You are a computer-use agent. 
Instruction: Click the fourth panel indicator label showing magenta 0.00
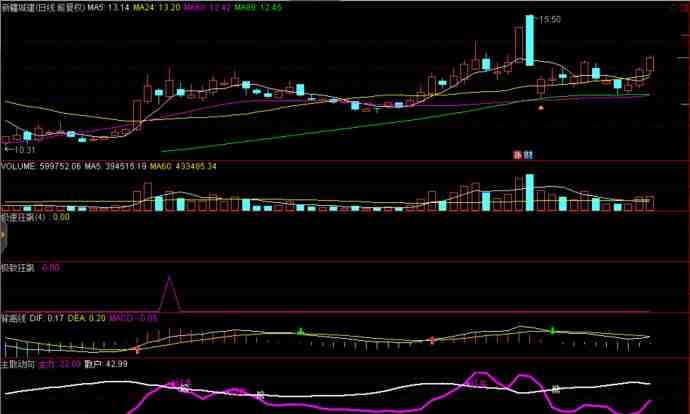tap(30, 267)
